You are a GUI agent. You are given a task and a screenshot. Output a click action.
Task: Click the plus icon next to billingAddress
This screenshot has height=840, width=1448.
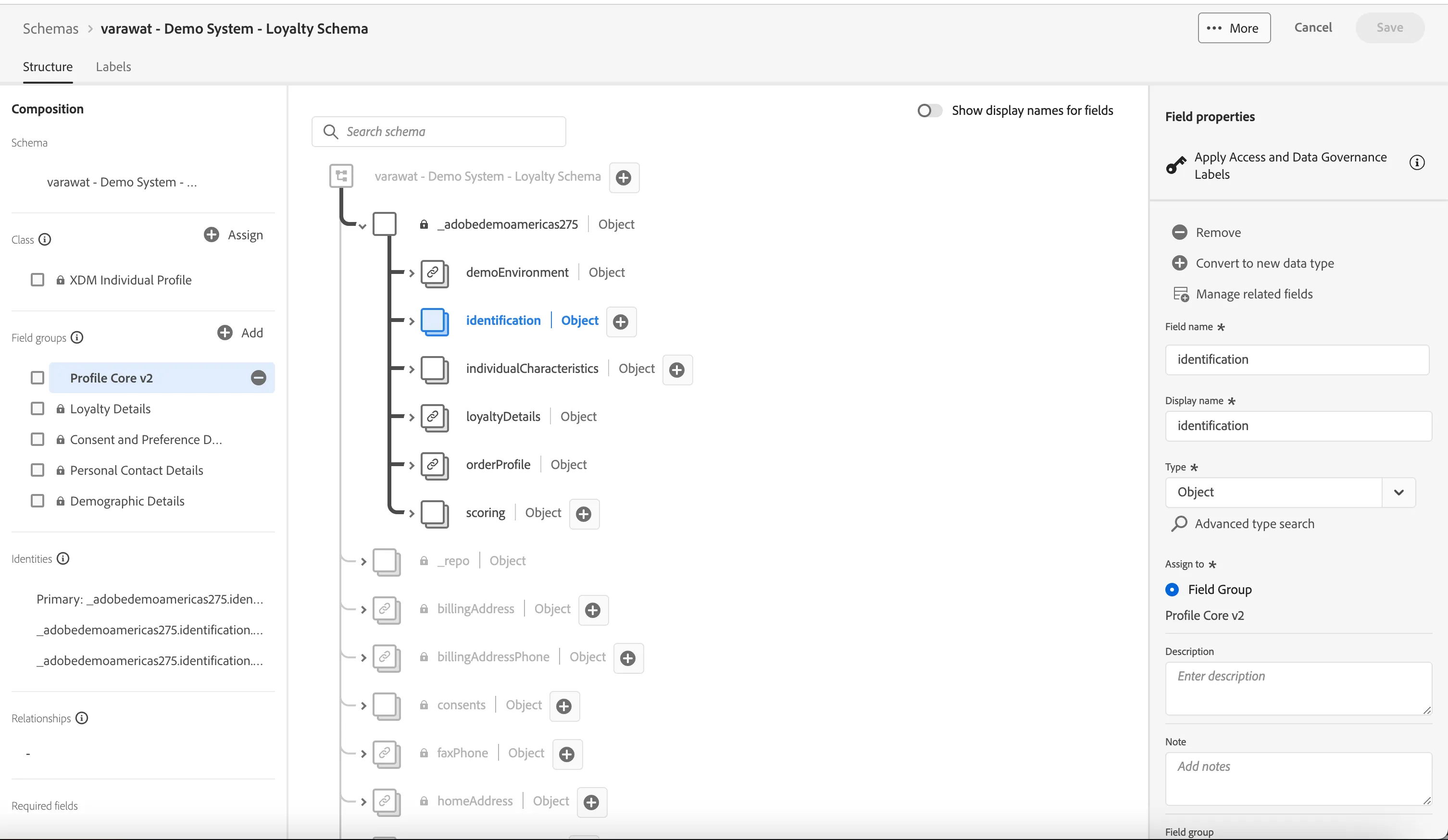tap(593, 610)
